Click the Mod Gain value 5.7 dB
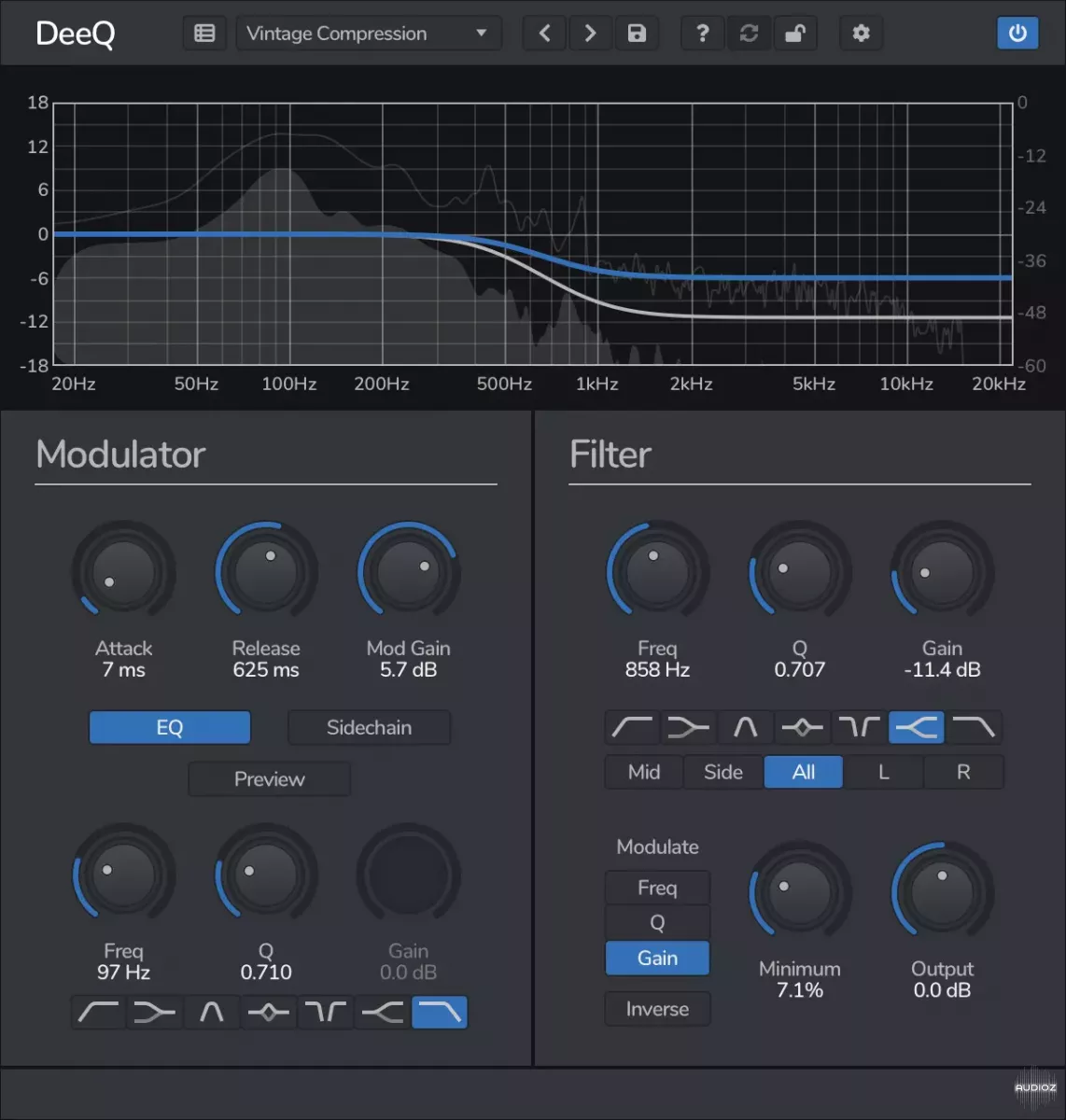Image resolution: width=1066 pixels, height=1120 pixels. 408,670
